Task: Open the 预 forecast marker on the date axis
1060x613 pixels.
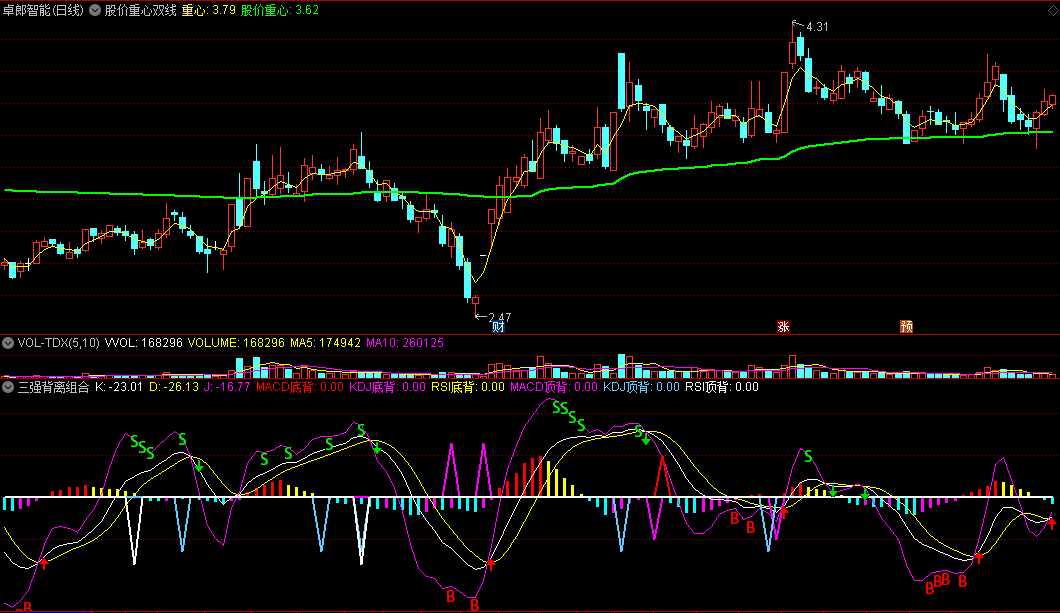Action: click(x=907, y=327)
